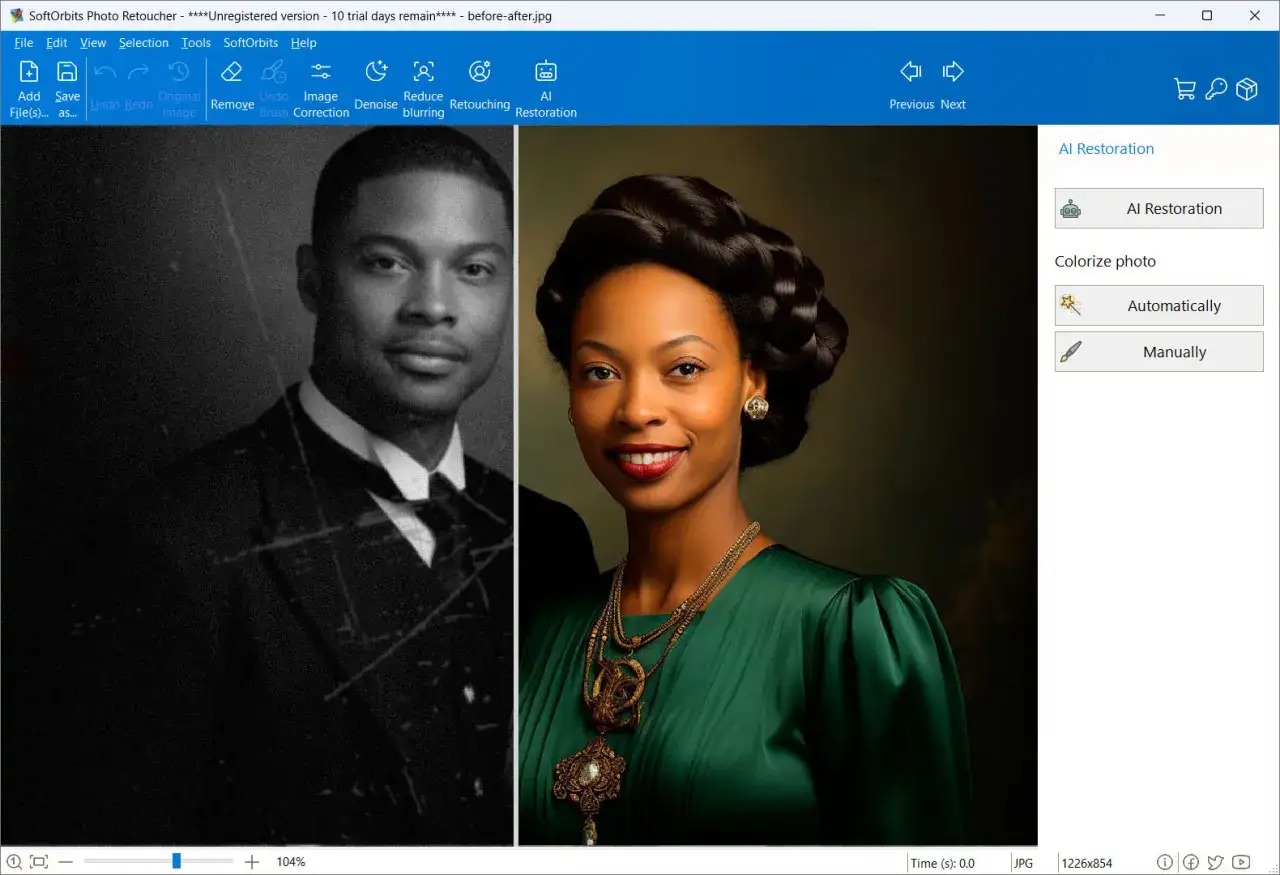Colorize photo Automatically
Screen dimensions: 1280x875
pyautogui.click(x=1159, y=306)
